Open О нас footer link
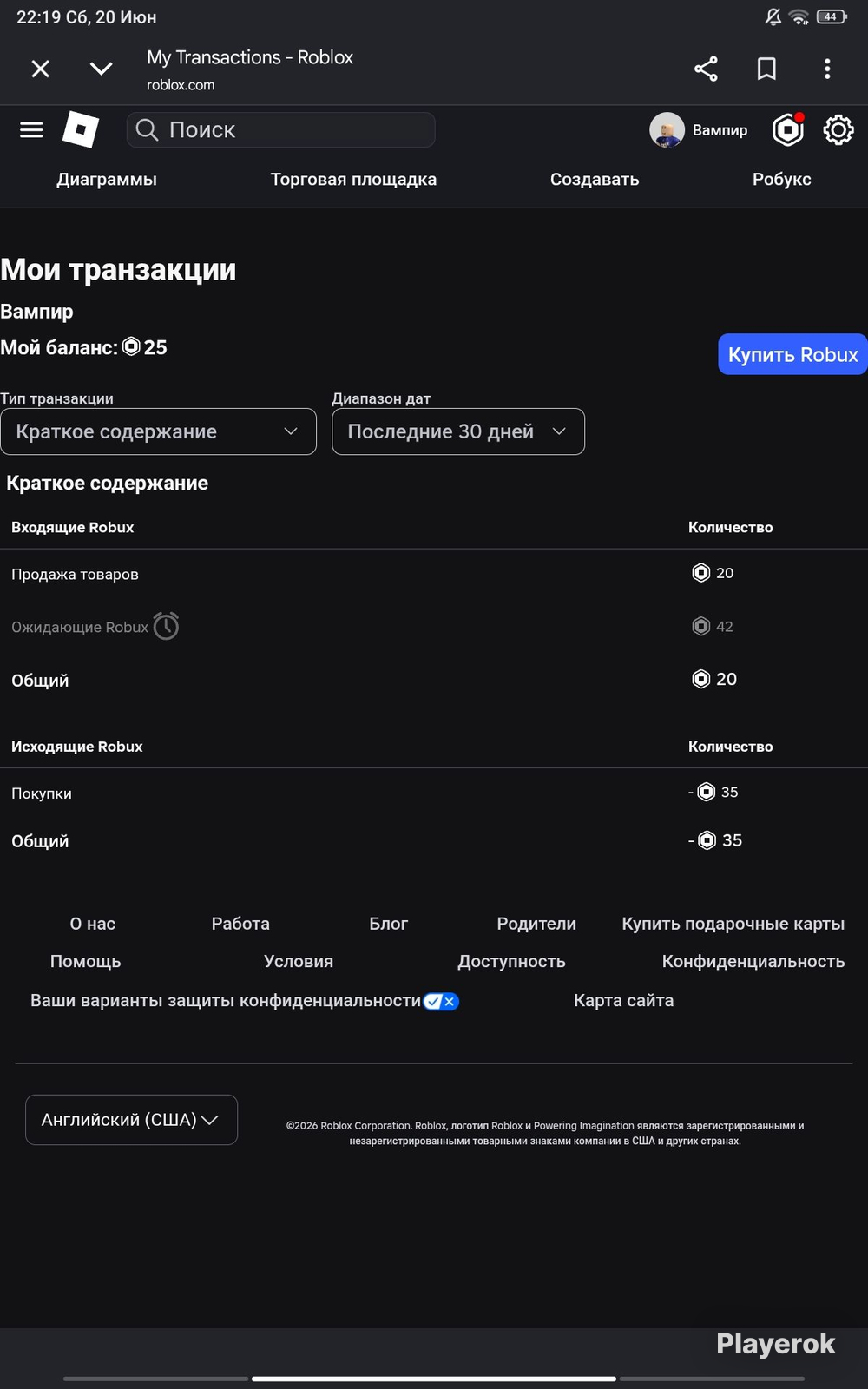The height and width of the screenshot is (1389, 868). tap(93, 924)
